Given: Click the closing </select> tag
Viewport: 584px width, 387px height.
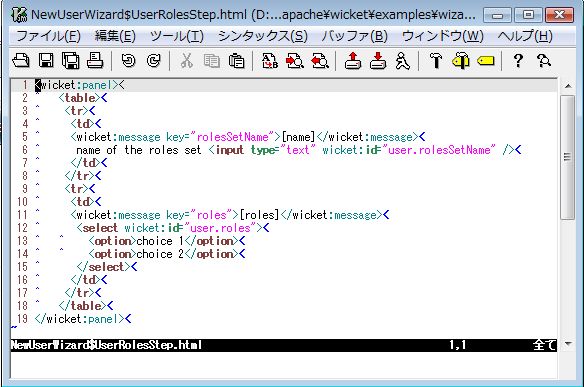Looking at the screenshot, I should [104, 267].
